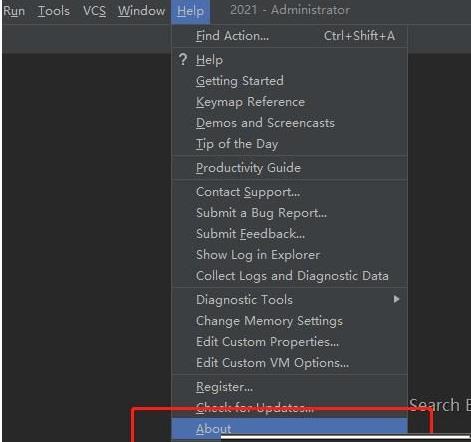Click the question mark Help icon
This screenshot has height=442, width=471.
coord(183,60)
